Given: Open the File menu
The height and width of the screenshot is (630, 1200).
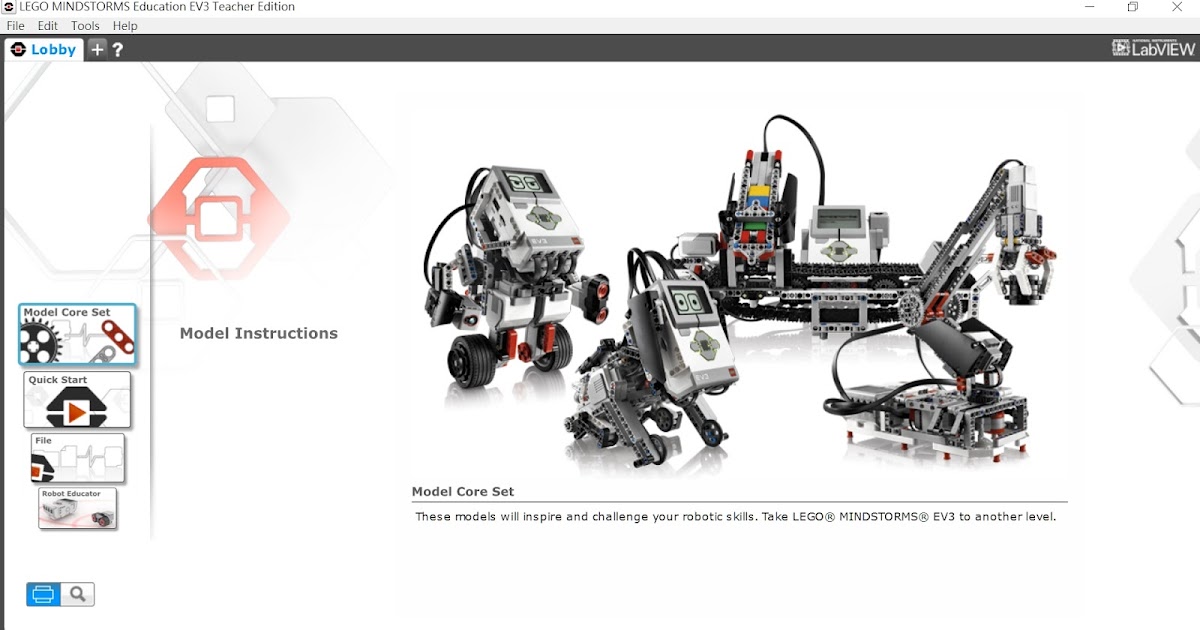Looking at the screenshot, I should coord(15,25).
